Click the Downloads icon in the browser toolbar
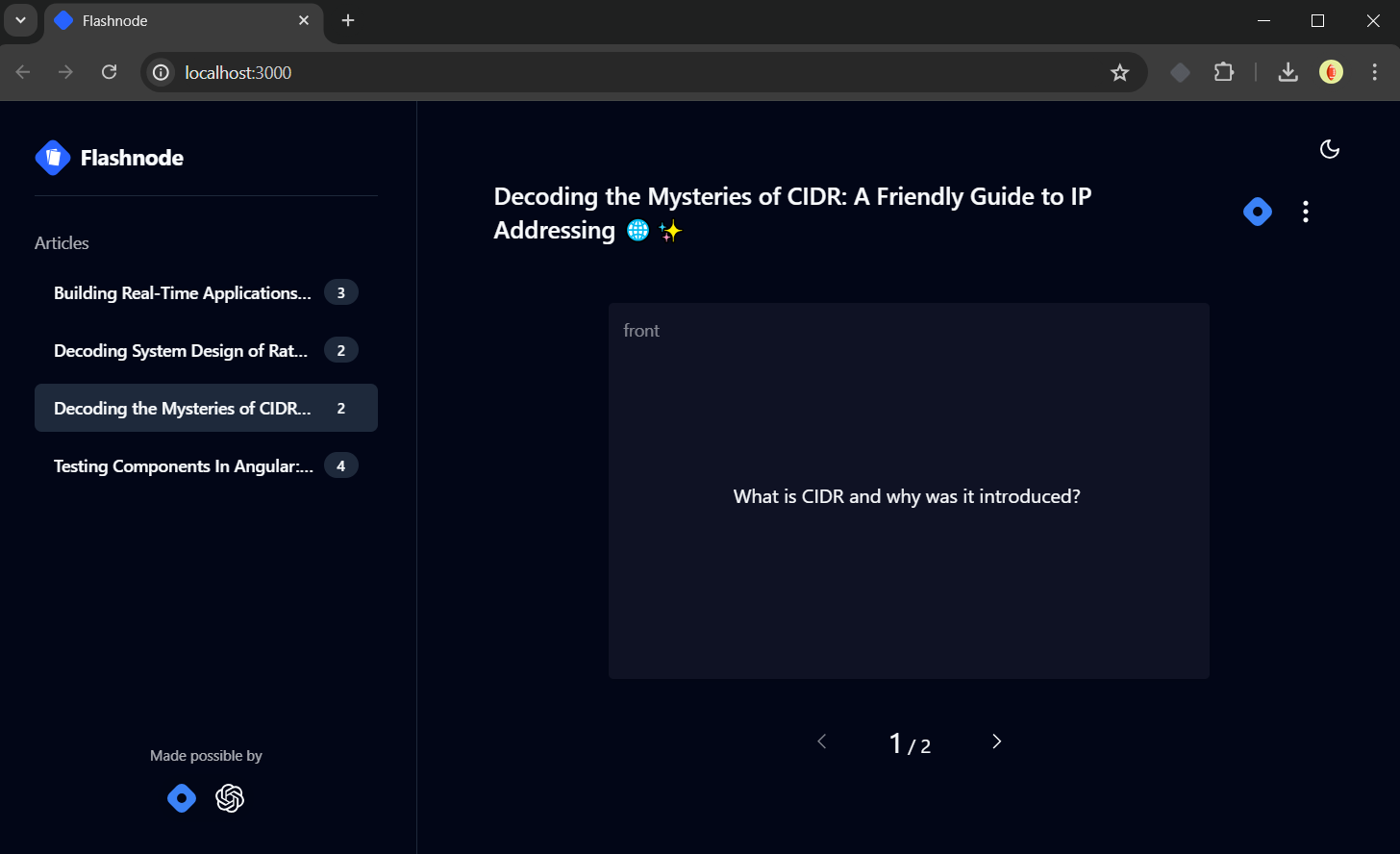Screen dimensions: 1400x854 pyautogui.click(x=1287, y=71)
